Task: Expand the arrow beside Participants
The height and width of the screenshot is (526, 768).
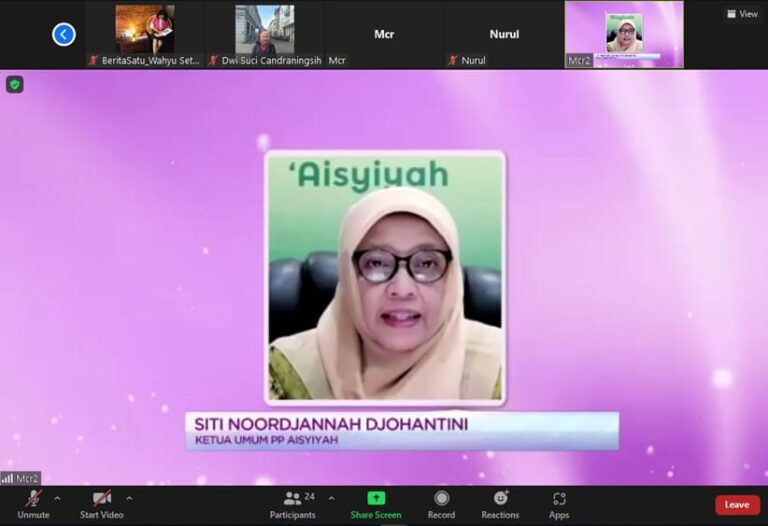Action: point(332,499)
